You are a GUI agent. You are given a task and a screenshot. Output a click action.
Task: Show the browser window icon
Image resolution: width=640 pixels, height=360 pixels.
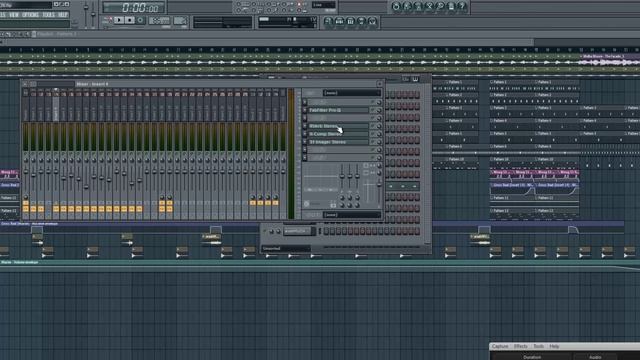tap(361, 21)
